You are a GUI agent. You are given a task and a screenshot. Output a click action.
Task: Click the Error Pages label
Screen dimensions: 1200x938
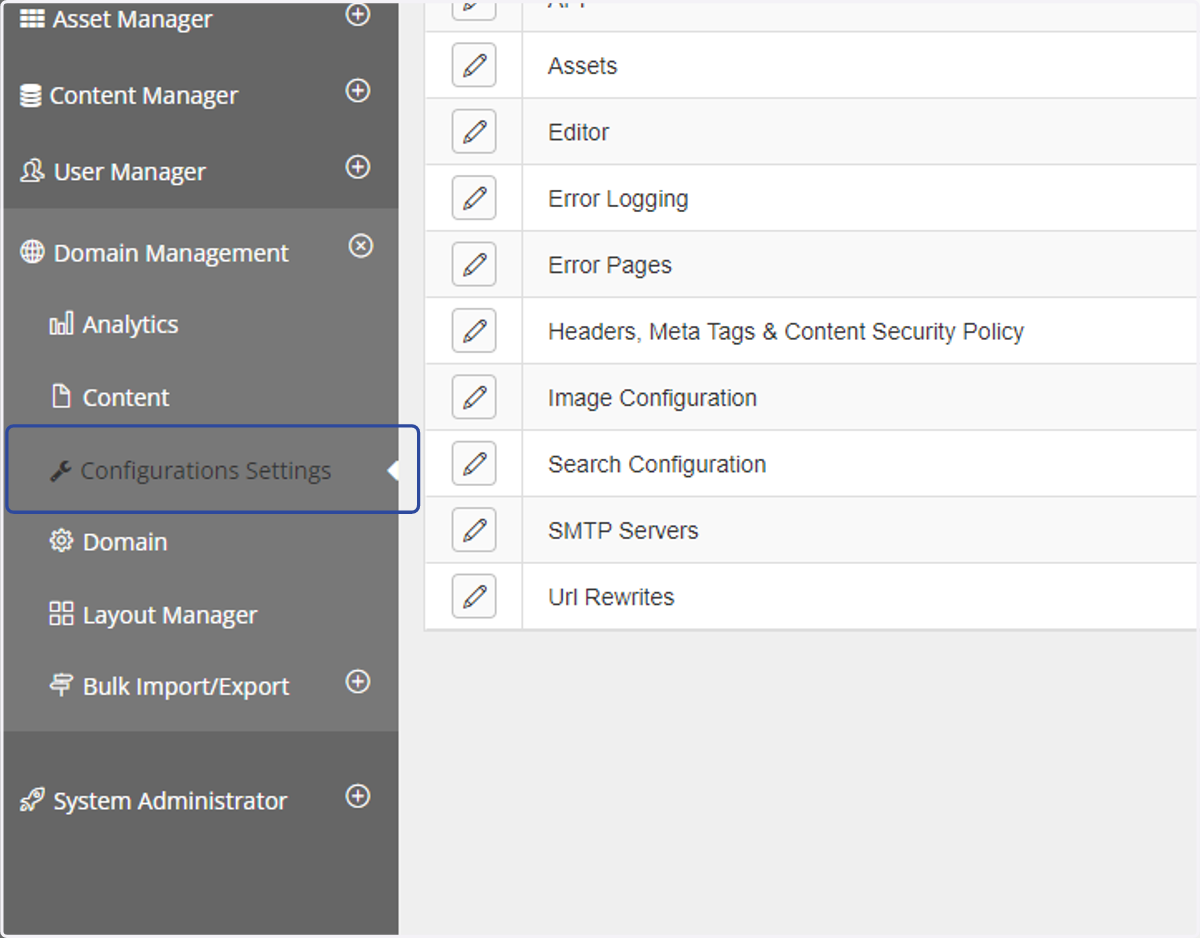(x=610, y=265)
